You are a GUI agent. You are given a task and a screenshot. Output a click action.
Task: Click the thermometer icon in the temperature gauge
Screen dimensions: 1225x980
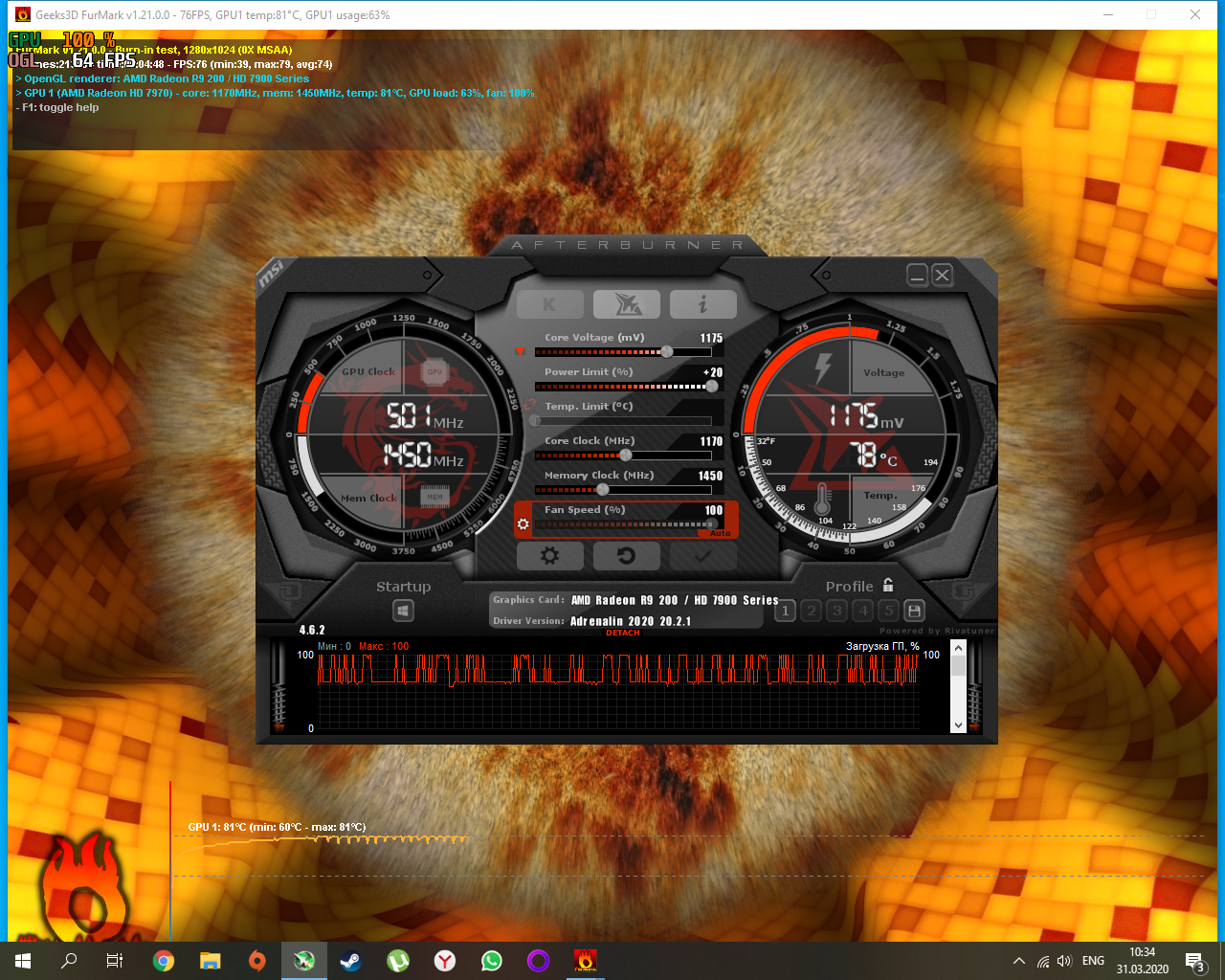(x=822, y=498)
